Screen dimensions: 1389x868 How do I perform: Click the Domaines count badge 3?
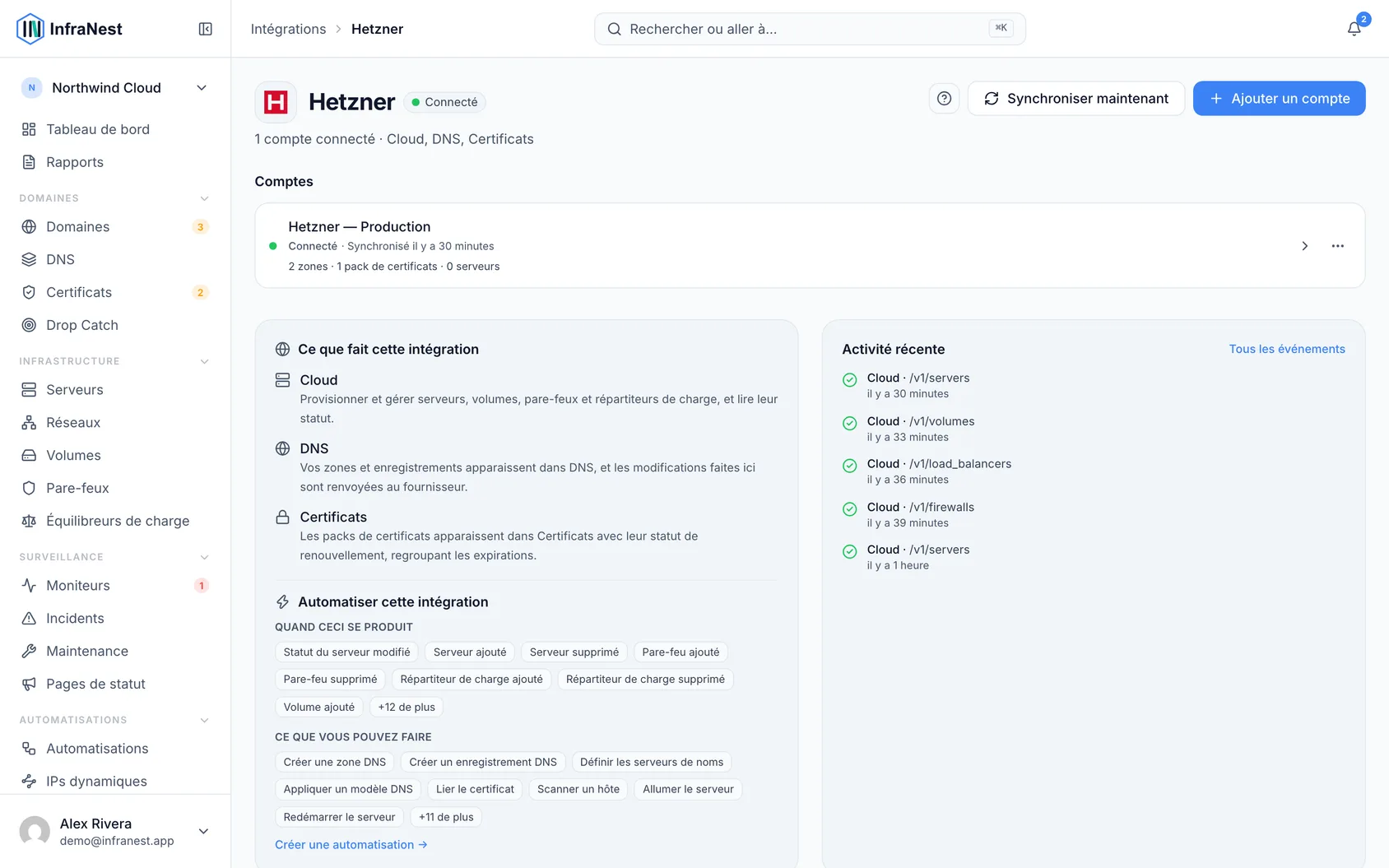[200, 227]
